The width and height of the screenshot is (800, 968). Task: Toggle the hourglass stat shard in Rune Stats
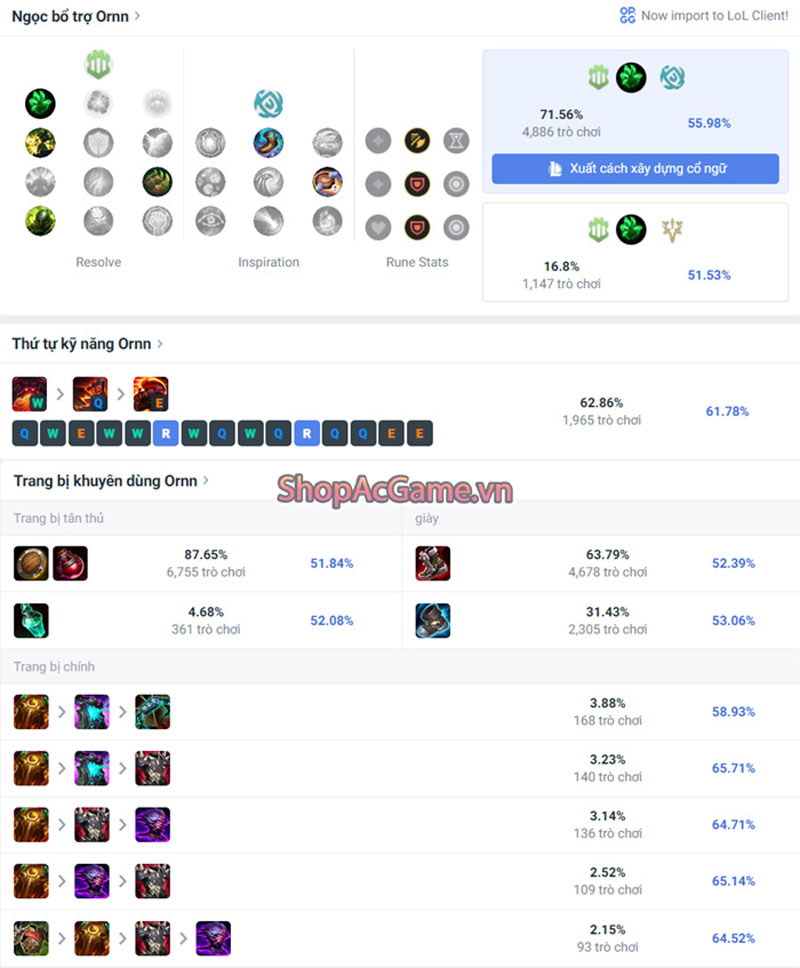point(456,141)
